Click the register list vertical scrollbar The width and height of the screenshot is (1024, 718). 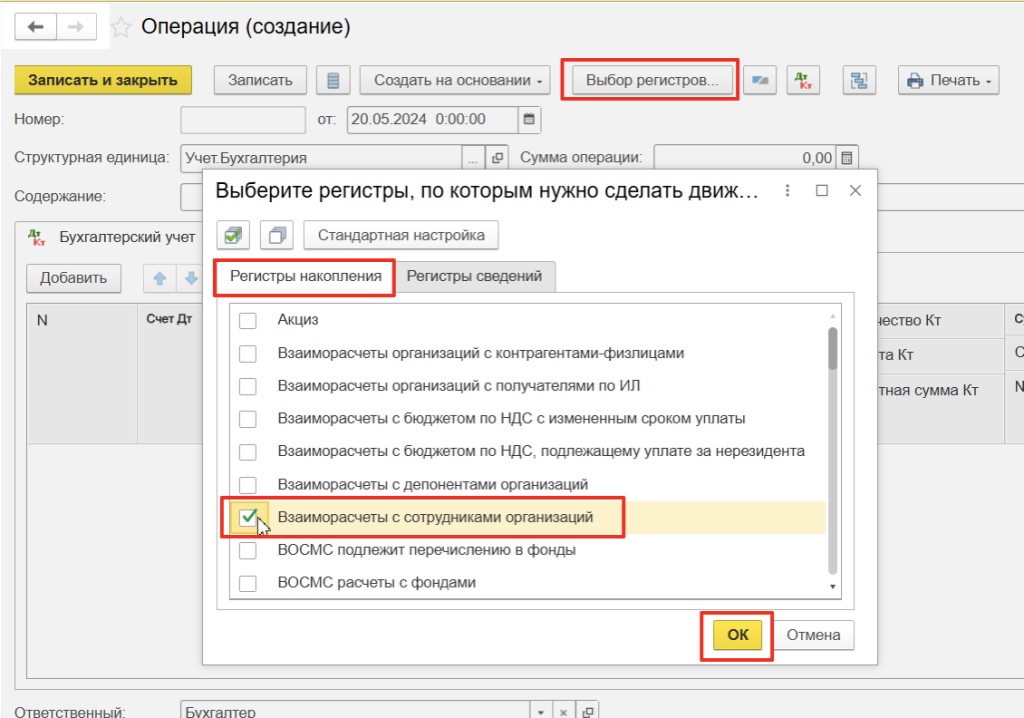[832, 350]
